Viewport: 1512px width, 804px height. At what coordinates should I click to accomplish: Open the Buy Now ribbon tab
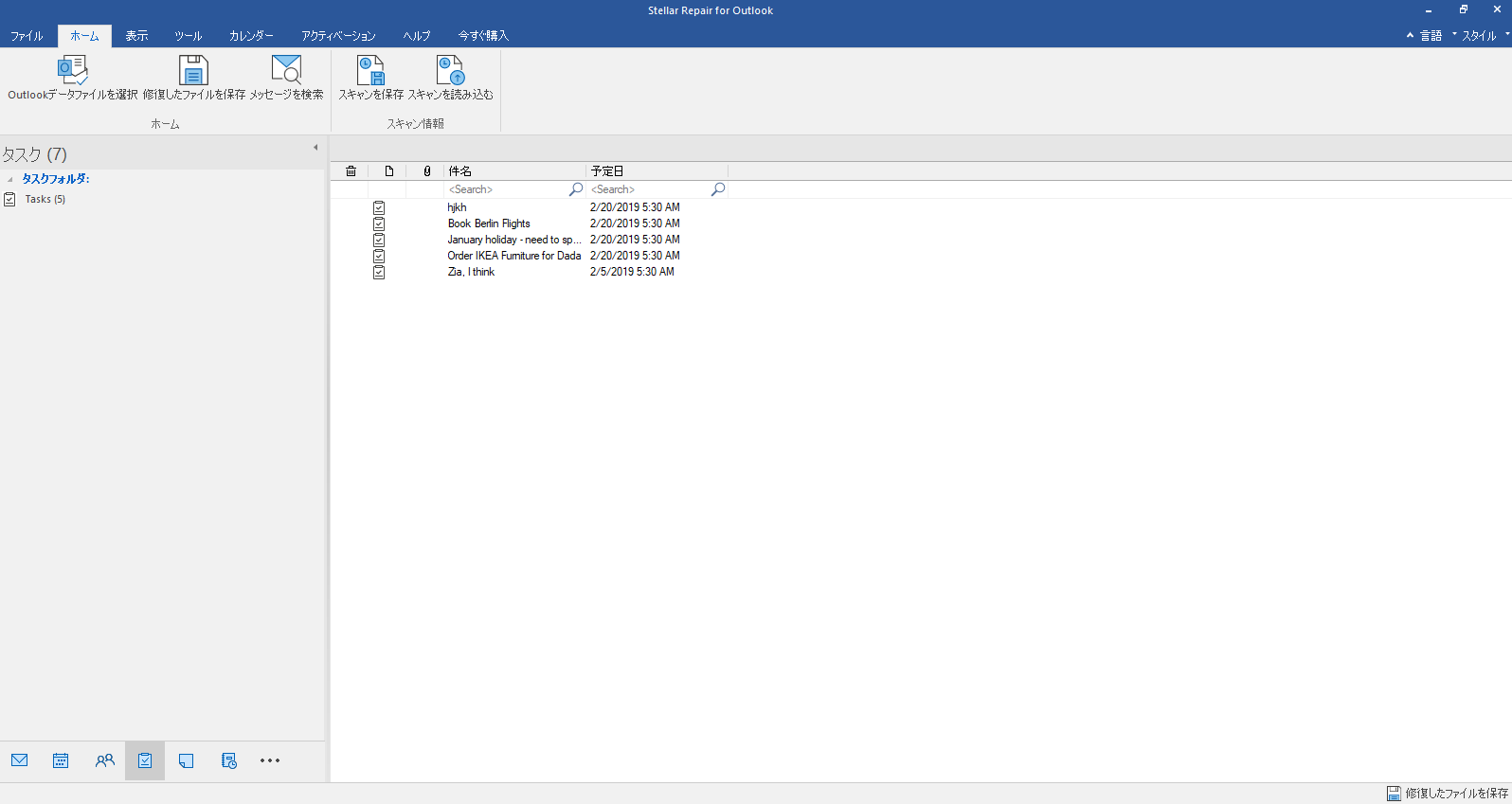(483, 36)
